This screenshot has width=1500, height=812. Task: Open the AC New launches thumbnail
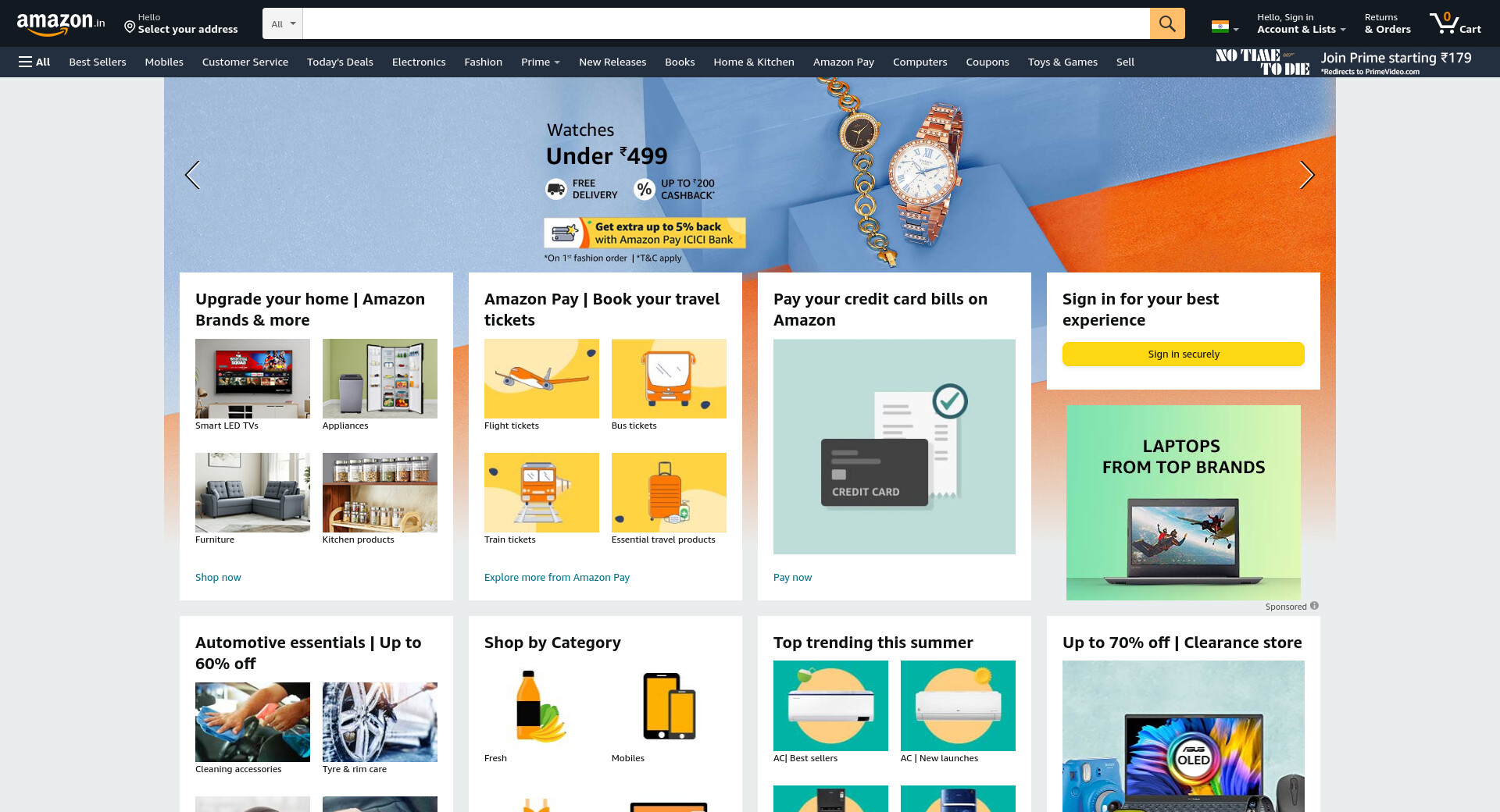tap(958, 706)
